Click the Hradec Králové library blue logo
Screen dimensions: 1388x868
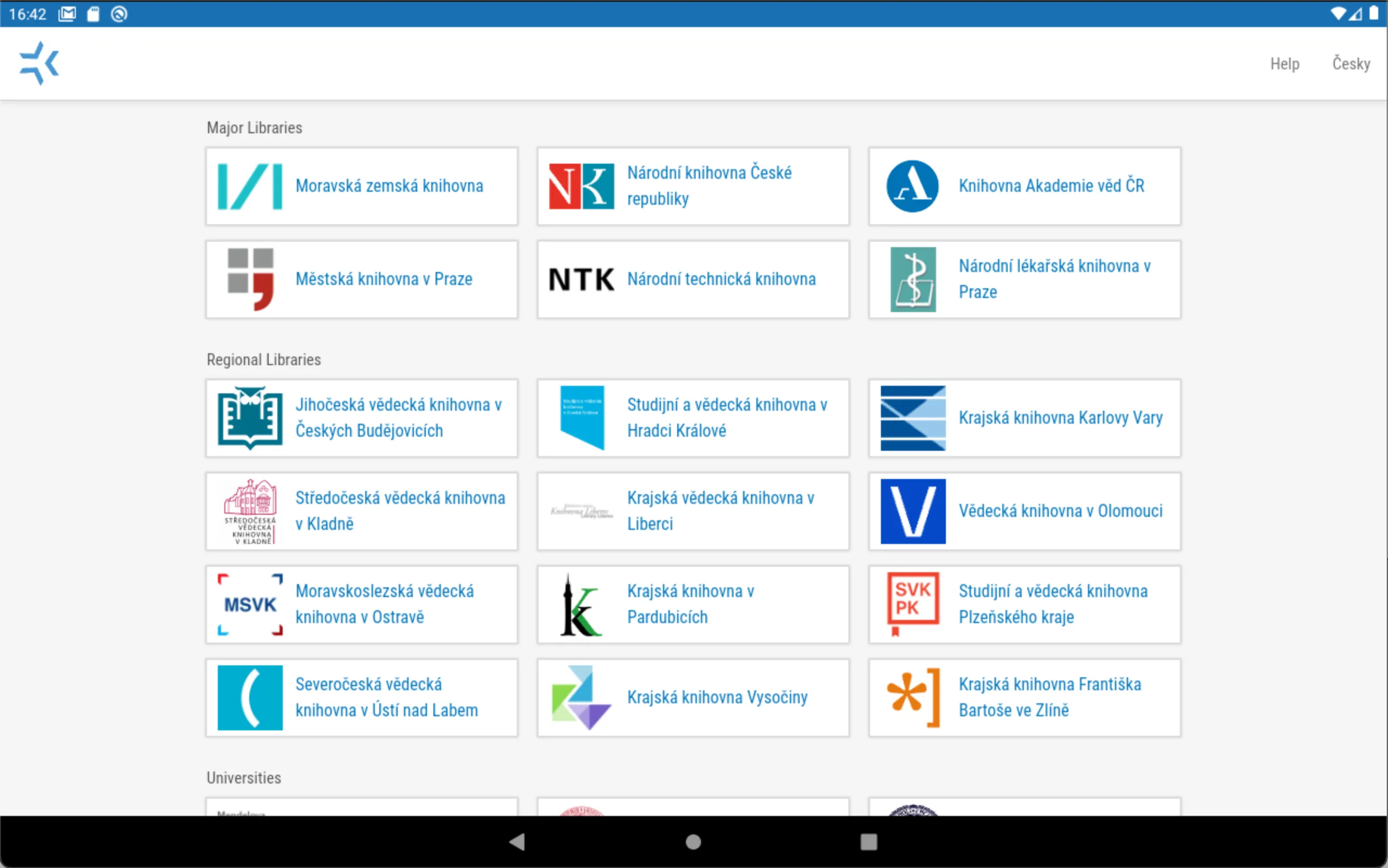click(x=582, y=418)
